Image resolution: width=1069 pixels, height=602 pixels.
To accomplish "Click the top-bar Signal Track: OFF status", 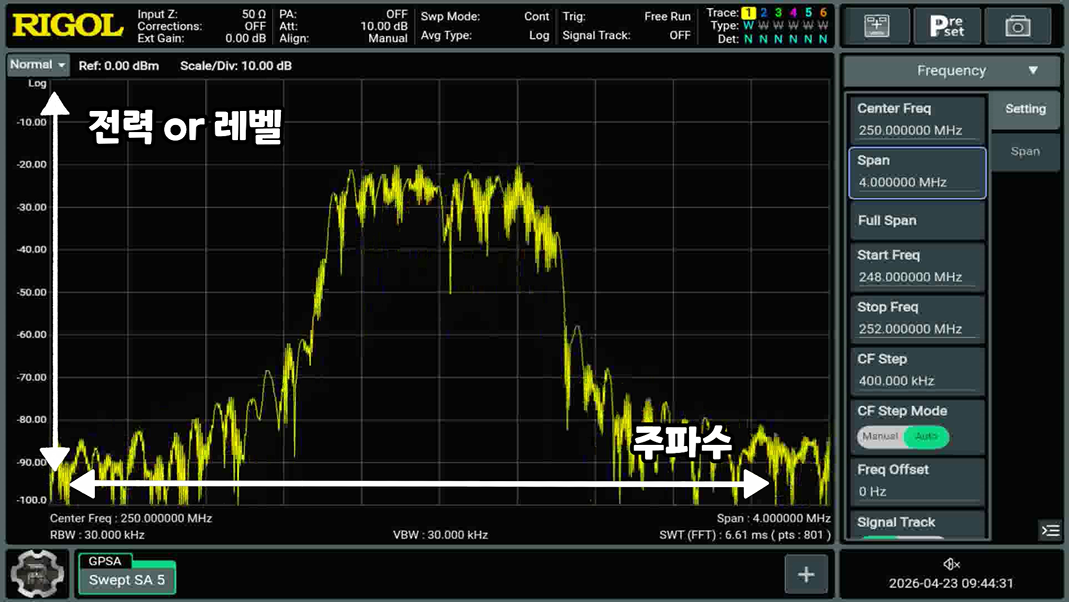I will pyautogui.click(x=627, y=35).
